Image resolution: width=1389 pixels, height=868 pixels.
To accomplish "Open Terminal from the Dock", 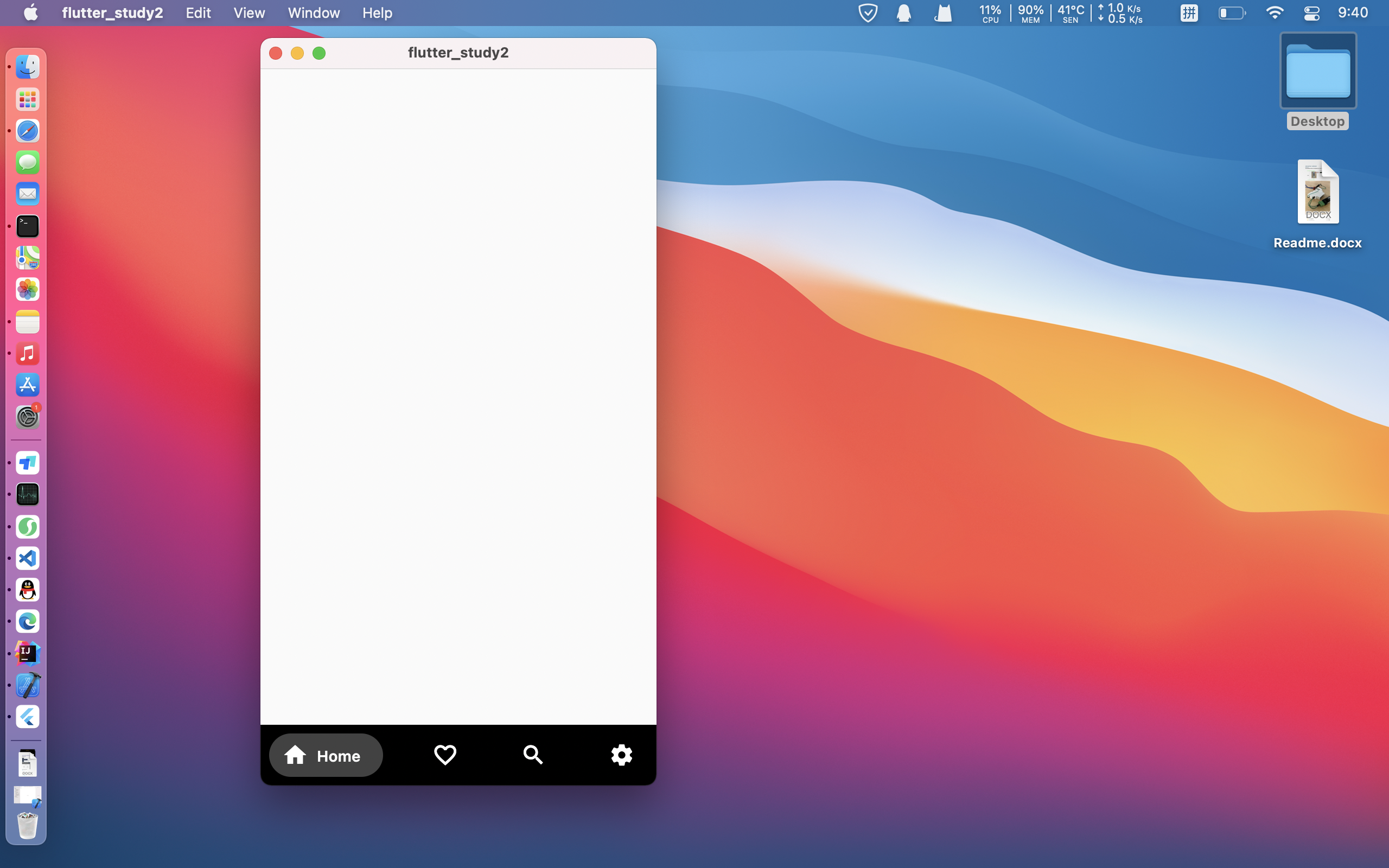I will pos(28,226).
